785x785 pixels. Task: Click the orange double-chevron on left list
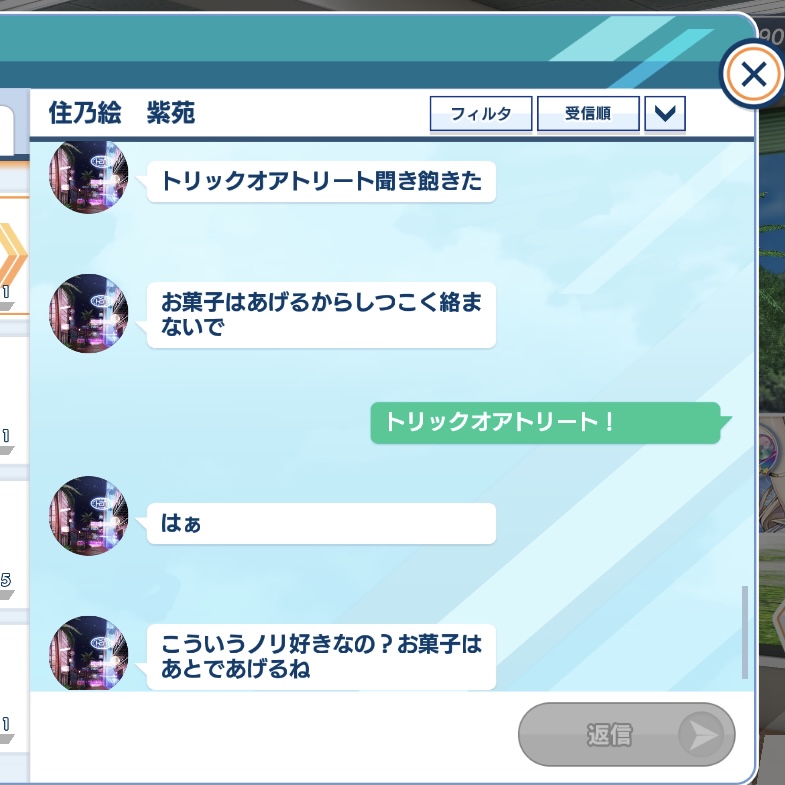(13, 255)
